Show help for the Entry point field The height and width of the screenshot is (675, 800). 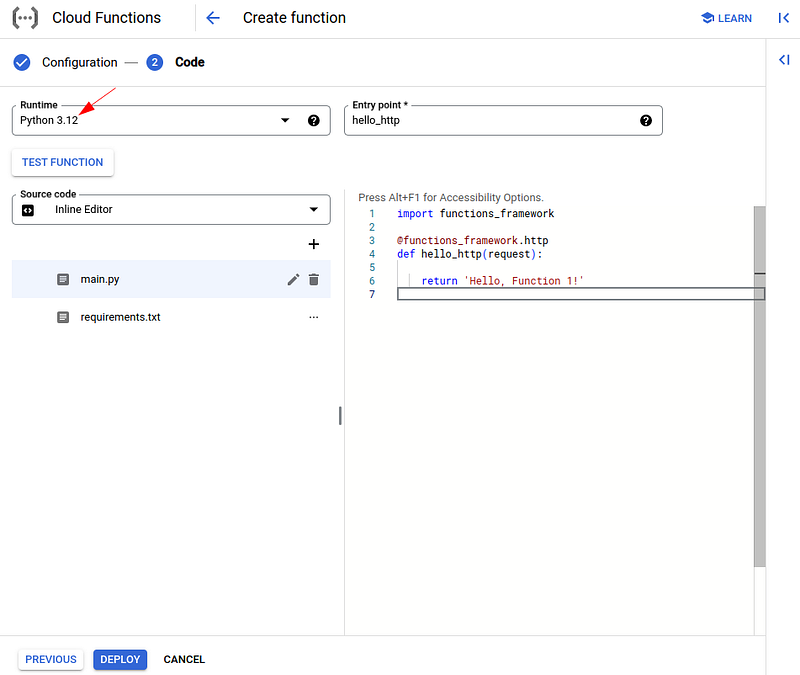click(x=646, y=120)
